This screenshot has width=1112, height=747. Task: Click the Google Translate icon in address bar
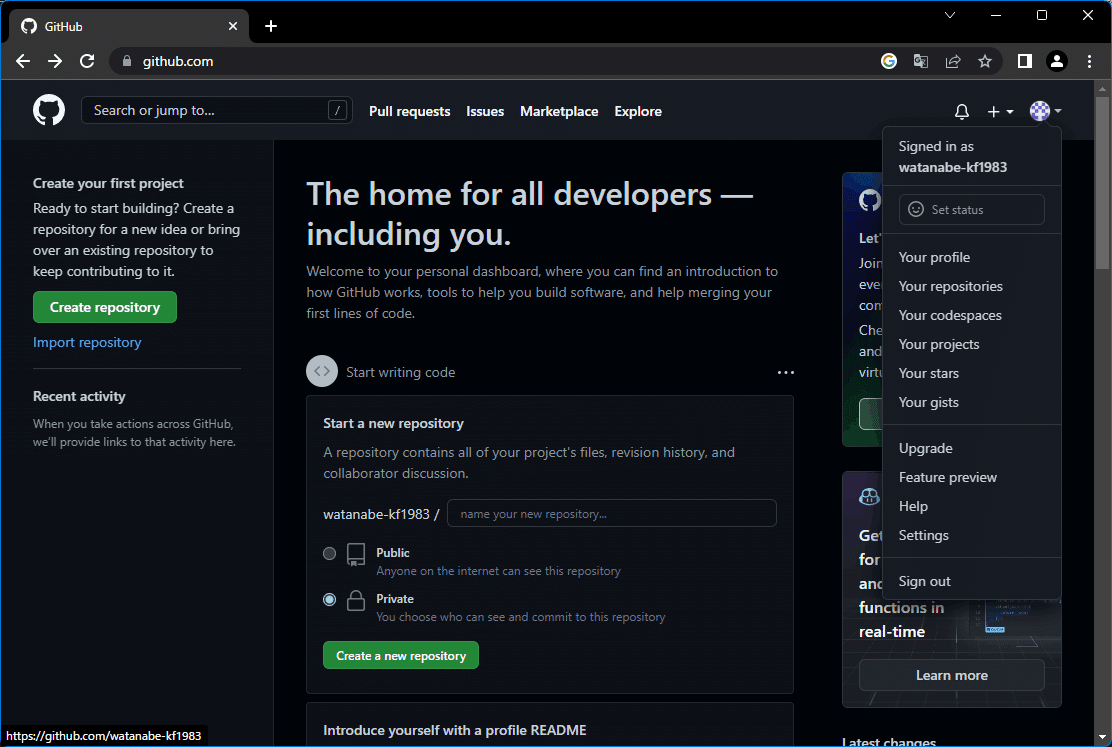921,62
